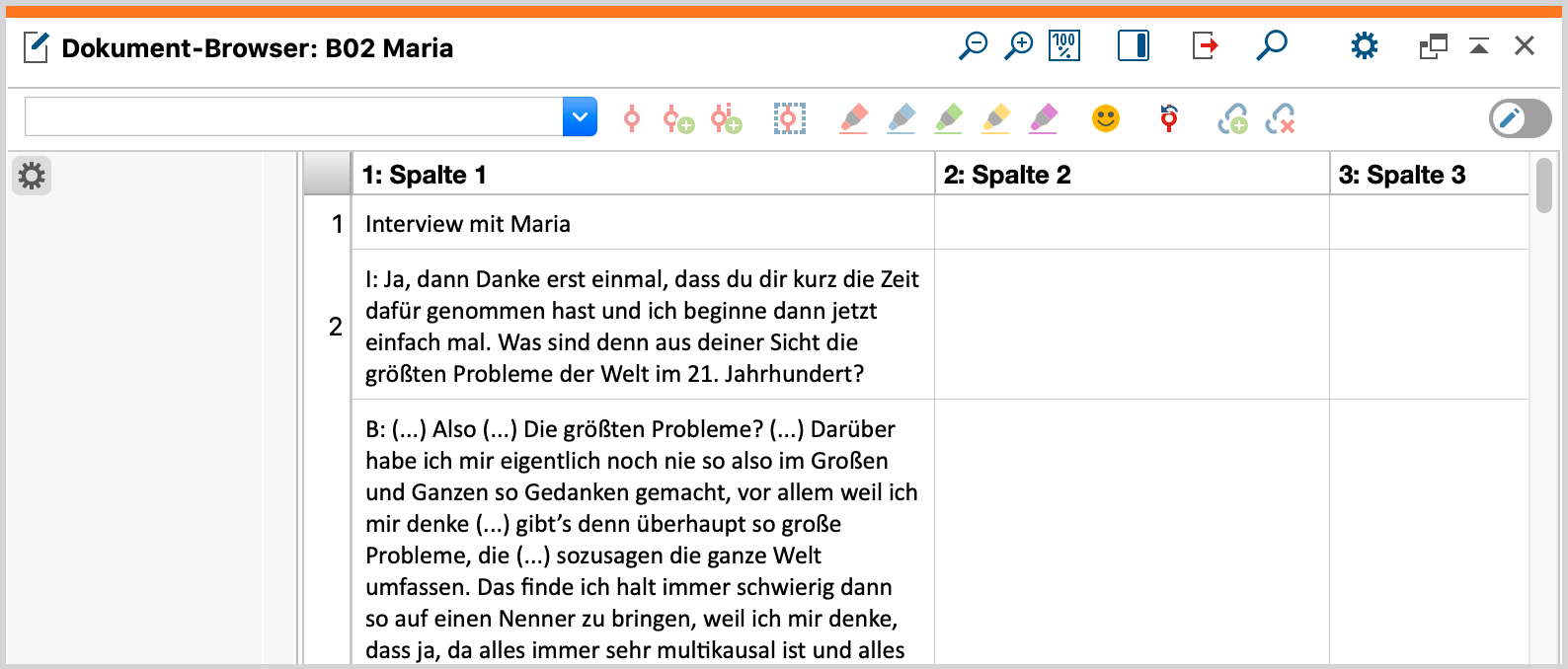The image size is (1568, 669).
Task: Code the selected segment with a new code
Action: (679, 119)
